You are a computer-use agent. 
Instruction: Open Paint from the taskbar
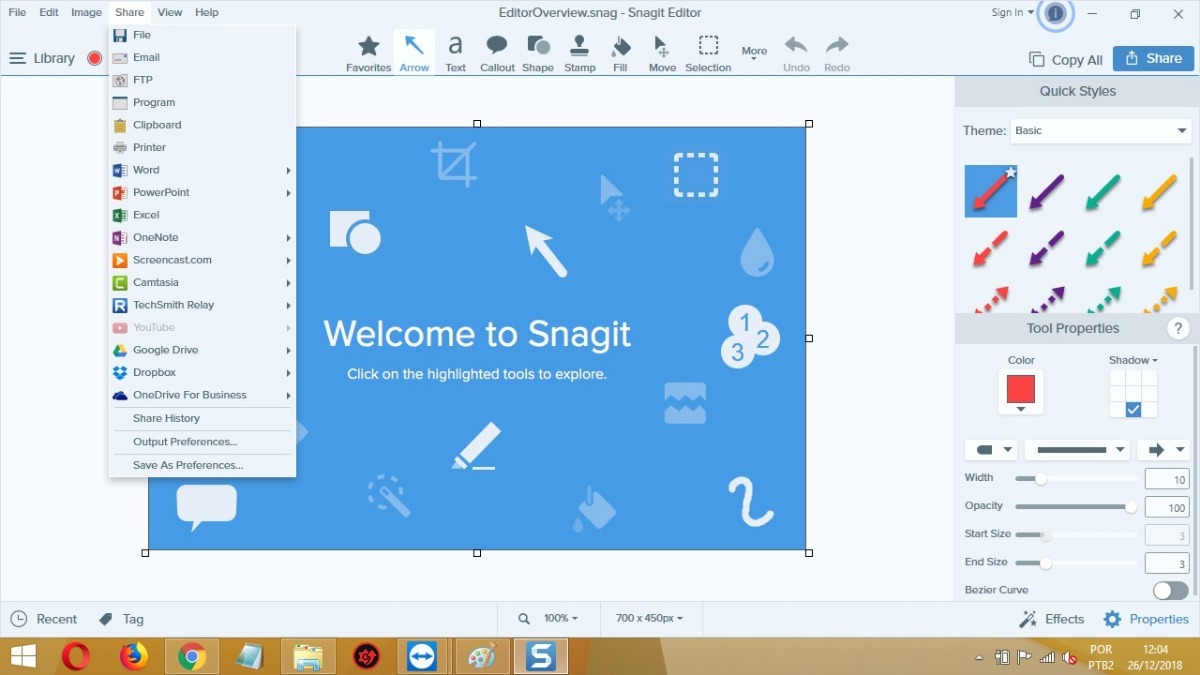click(482, 656)
